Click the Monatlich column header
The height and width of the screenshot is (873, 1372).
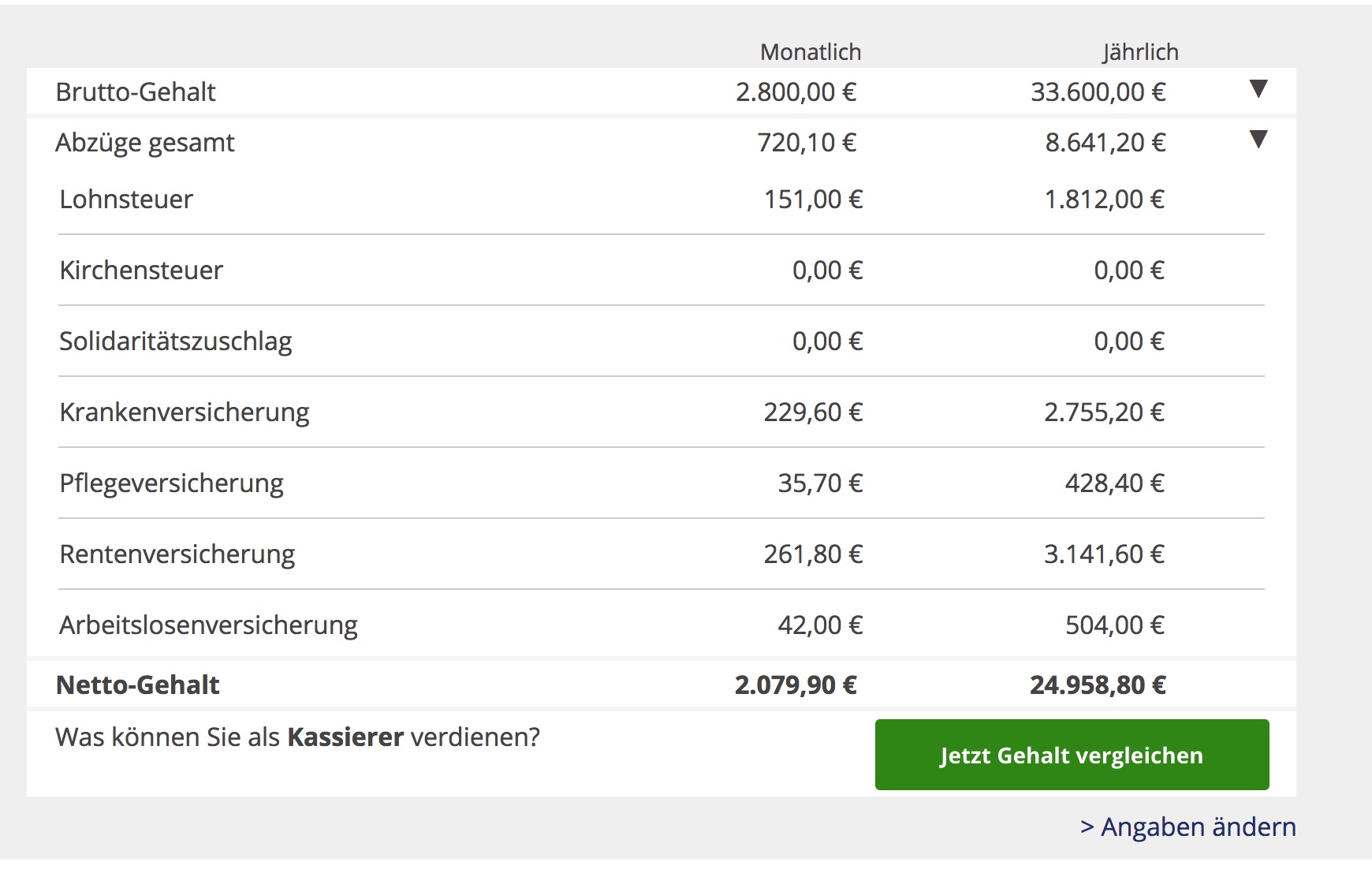pyautogui.click(x=811, y=52)
